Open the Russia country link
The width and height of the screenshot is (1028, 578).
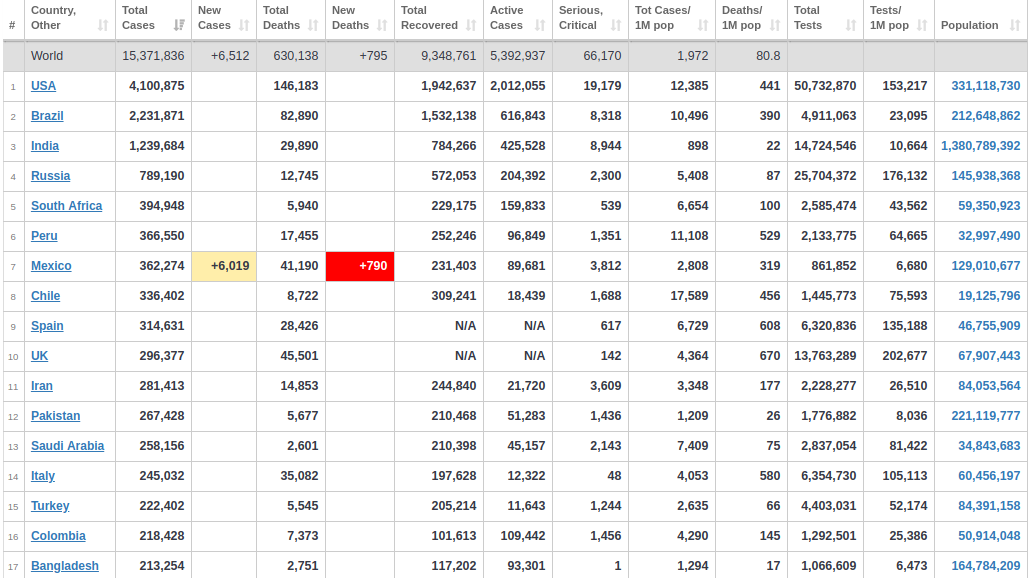pyautogui.click(x=50, y=176)
